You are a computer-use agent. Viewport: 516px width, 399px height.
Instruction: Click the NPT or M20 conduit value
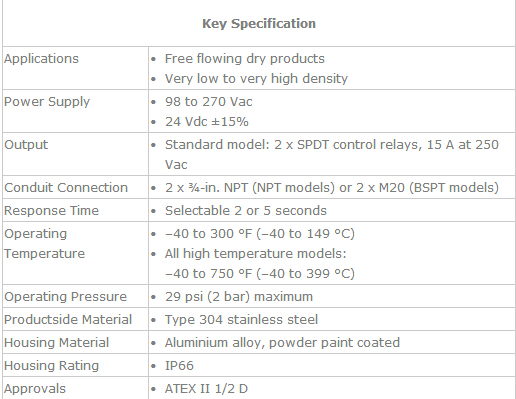click(x=332, y=188)
